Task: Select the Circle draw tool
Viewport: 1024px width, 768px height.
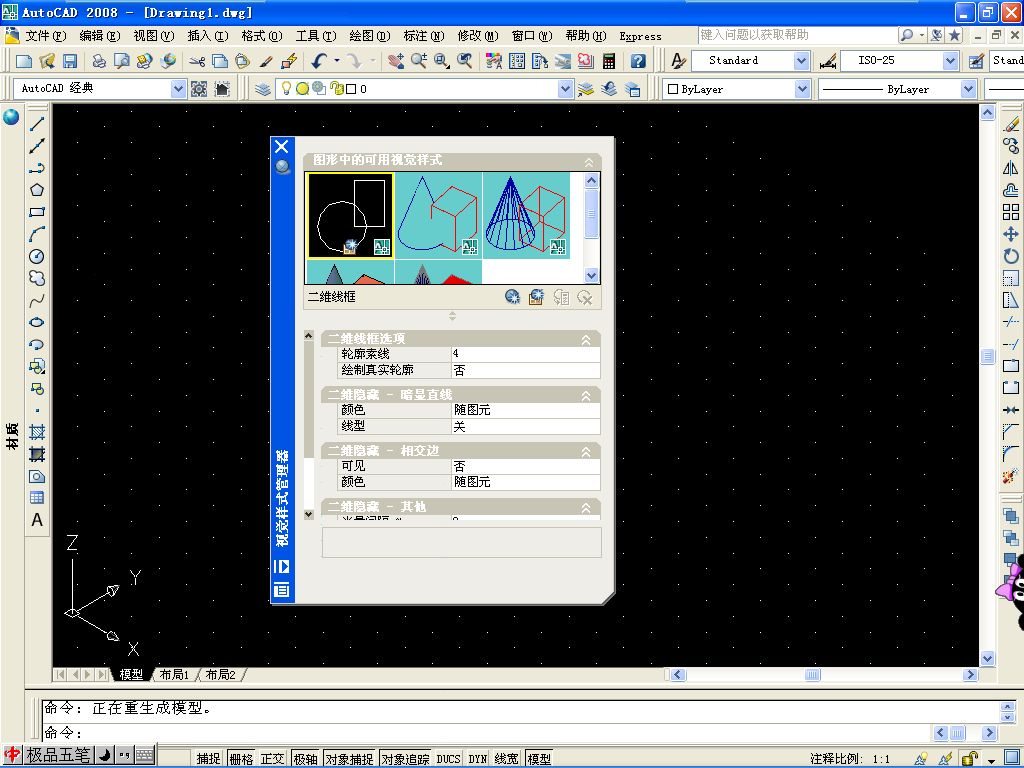Action: tap(37, 256)
